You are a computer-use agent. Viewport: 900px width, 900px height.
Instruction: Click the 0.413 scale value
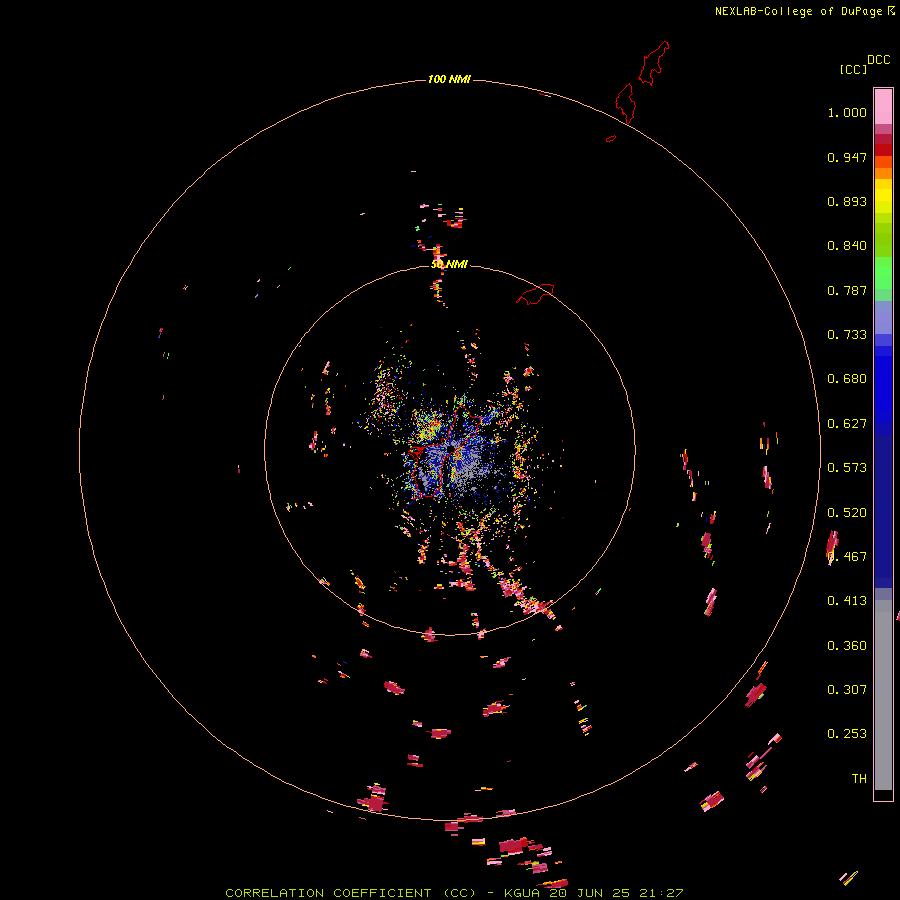[847, 601]
